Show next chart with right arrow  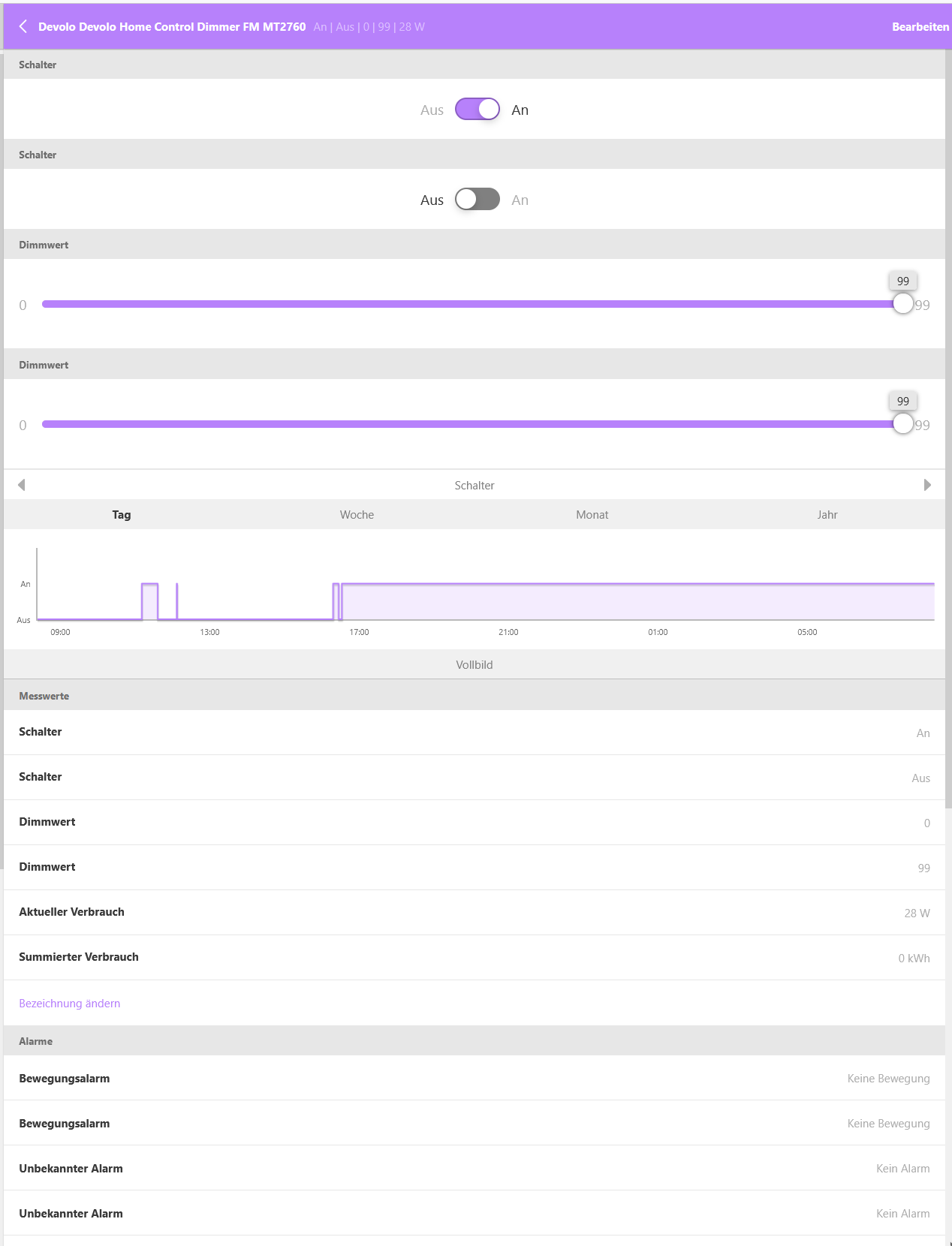coord(927,485)
